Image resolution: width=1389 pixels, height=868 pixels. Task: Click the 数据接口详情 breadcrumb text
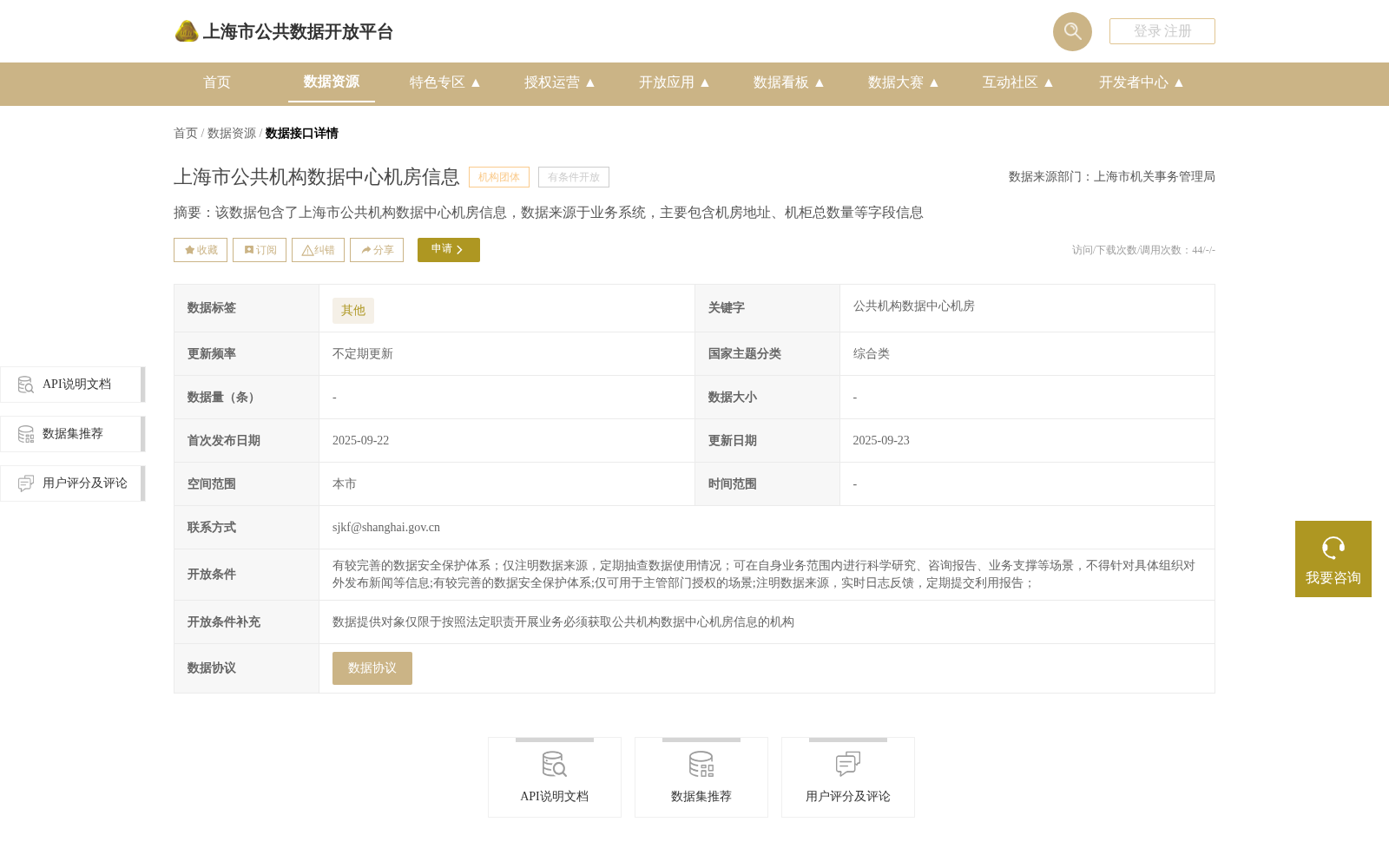302,134
